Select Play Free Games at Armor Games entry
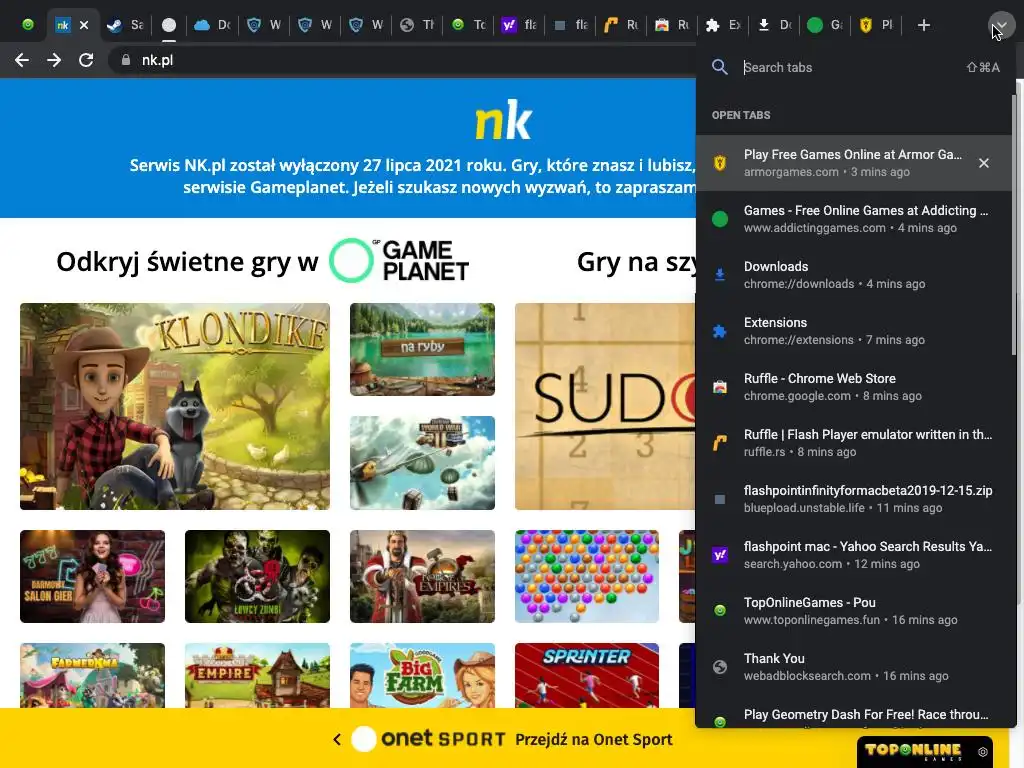The width and height of the screenshot is (1024, 768). (x=853, y=163)
